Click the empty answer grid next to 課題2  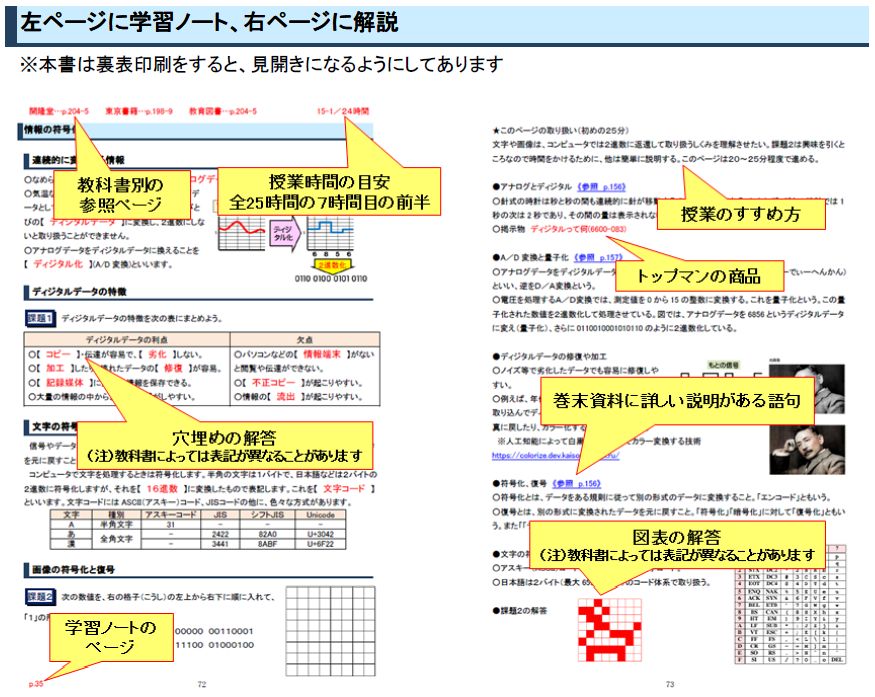330,631
